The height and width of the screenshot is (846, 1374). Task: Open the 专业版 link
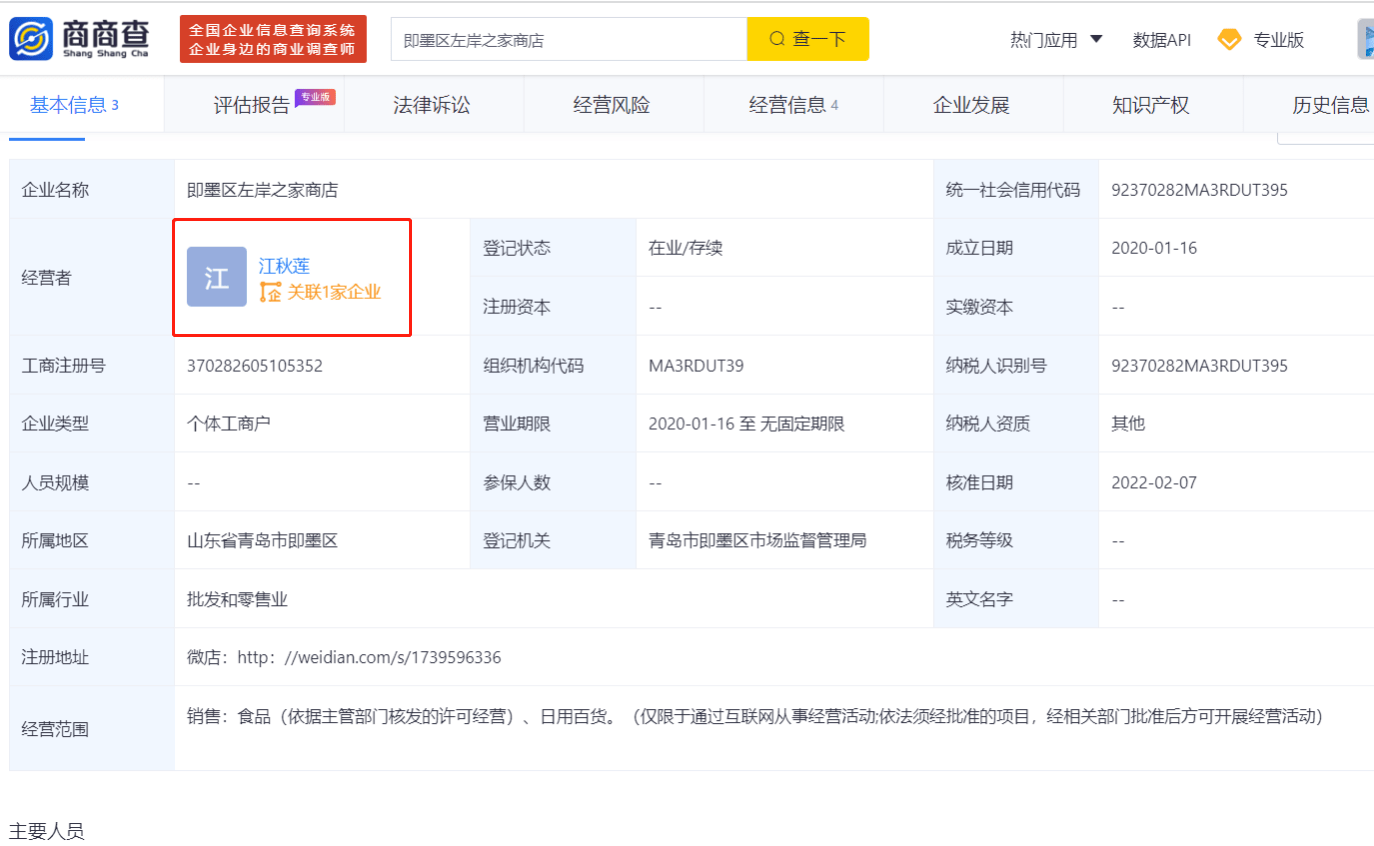(1279, 40)
